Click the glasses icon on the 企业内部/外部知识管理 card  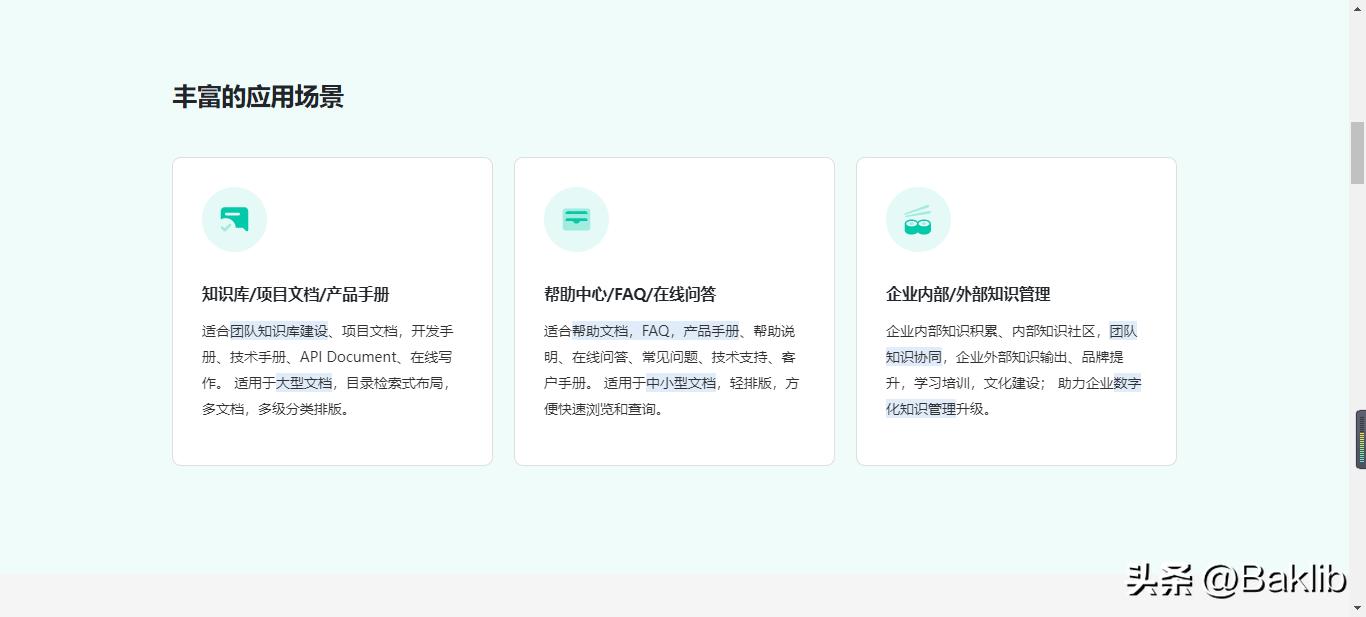[918, 219]
